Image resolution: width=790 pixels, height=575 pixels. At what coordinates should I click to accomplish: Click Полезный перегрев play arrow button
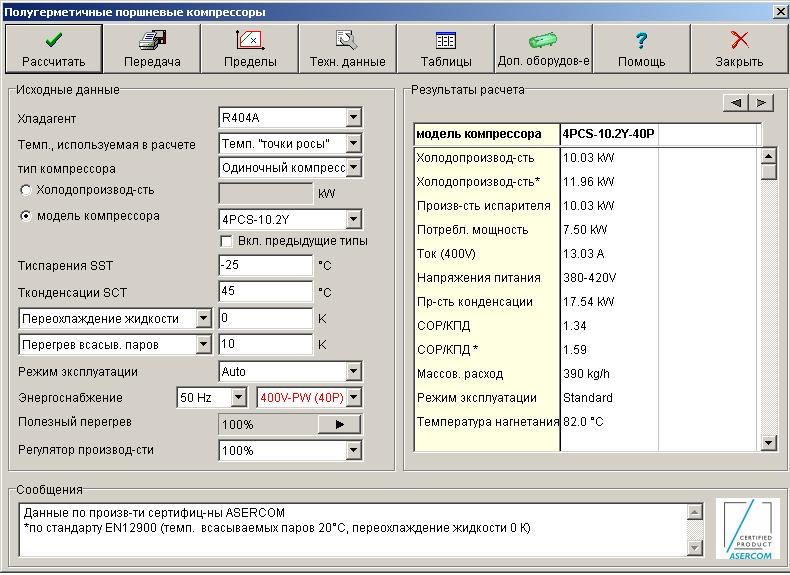tap(339, 424)
